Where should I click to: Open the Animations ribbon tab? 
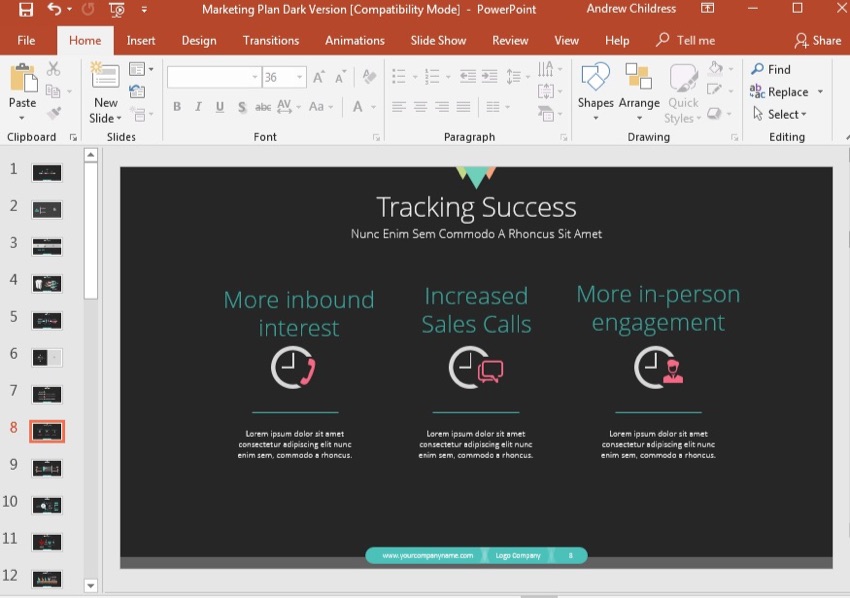click(x=354, y=41)
